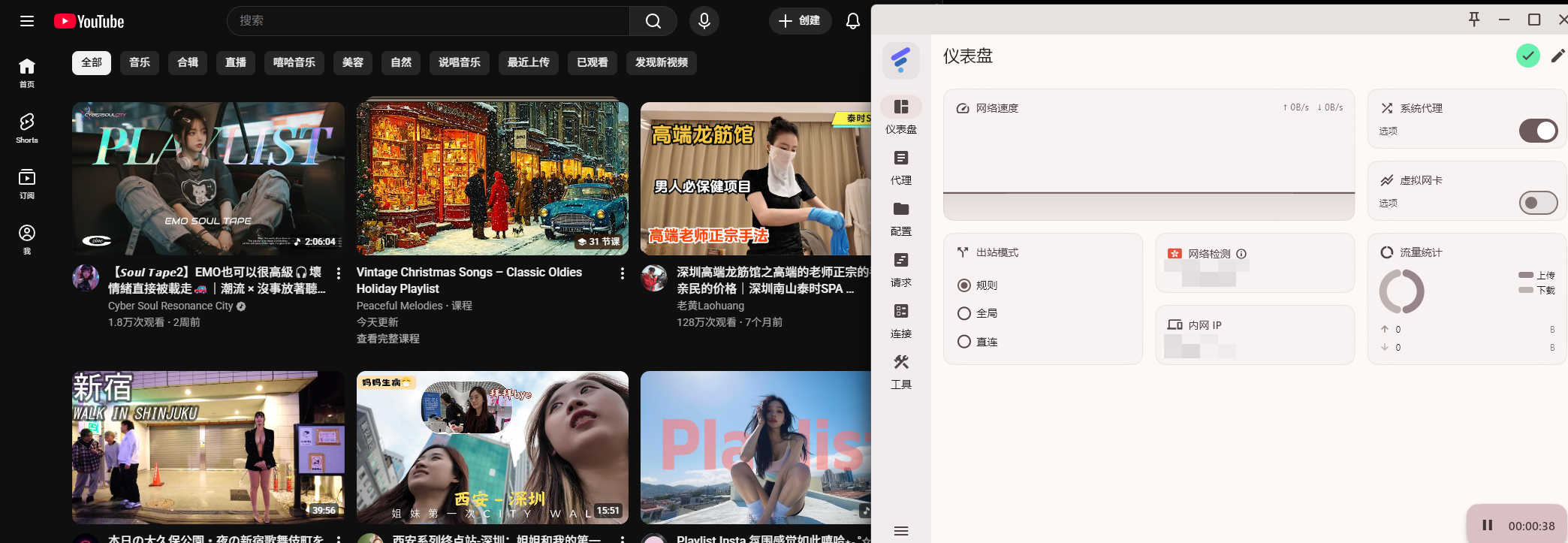Click the 创建 create button
This screenshot has width=1568, height=543.
pyautogui.click(x=800, y=21)
